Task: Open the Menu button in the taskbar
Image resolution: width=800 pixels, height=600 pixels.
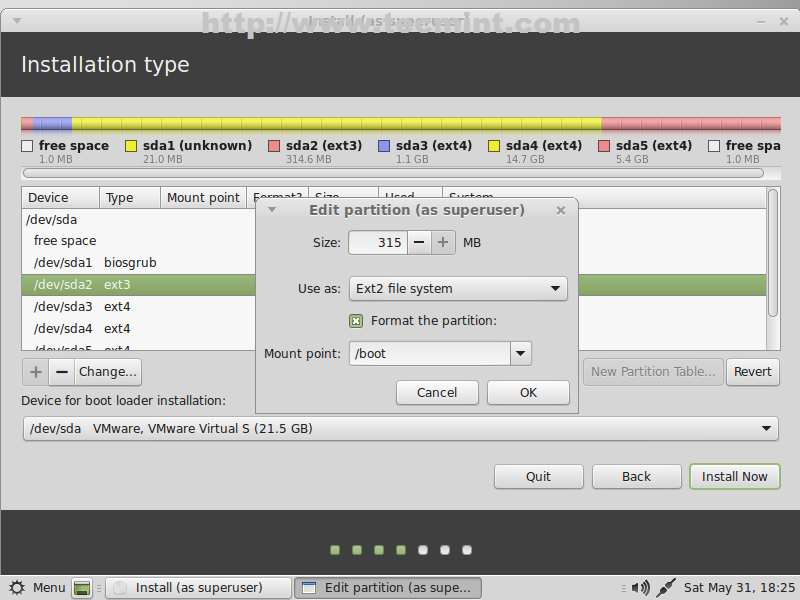Action: [x=39, y=588]
